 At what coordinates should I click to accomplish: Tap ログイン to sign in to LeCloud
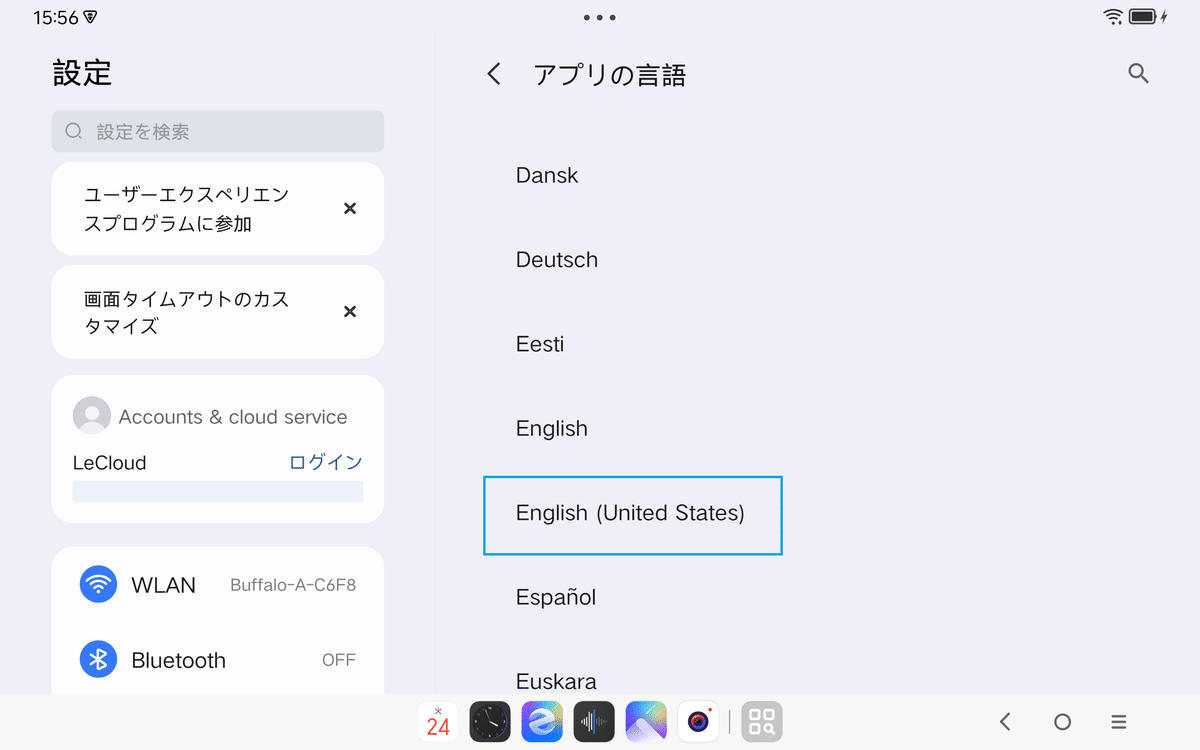[x=325, y=462]
